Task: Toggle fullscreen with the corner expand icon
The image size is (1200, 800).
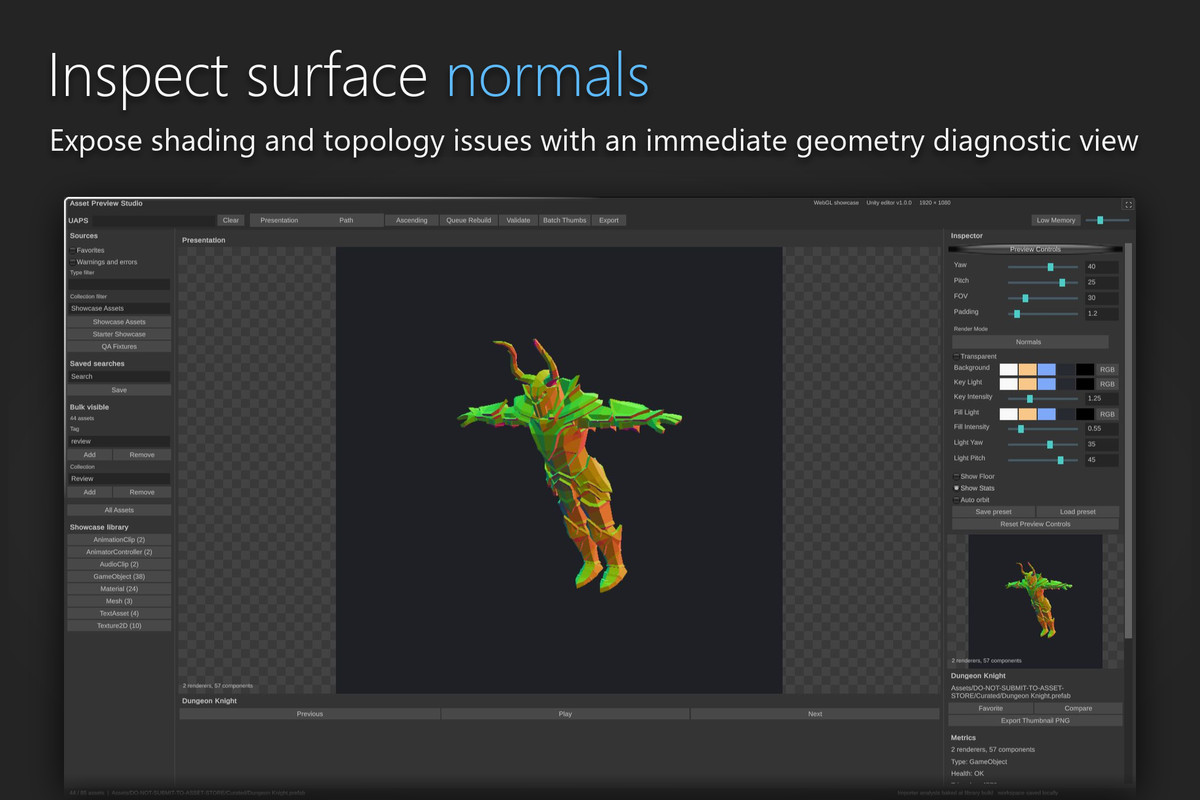Action: 1128,204
